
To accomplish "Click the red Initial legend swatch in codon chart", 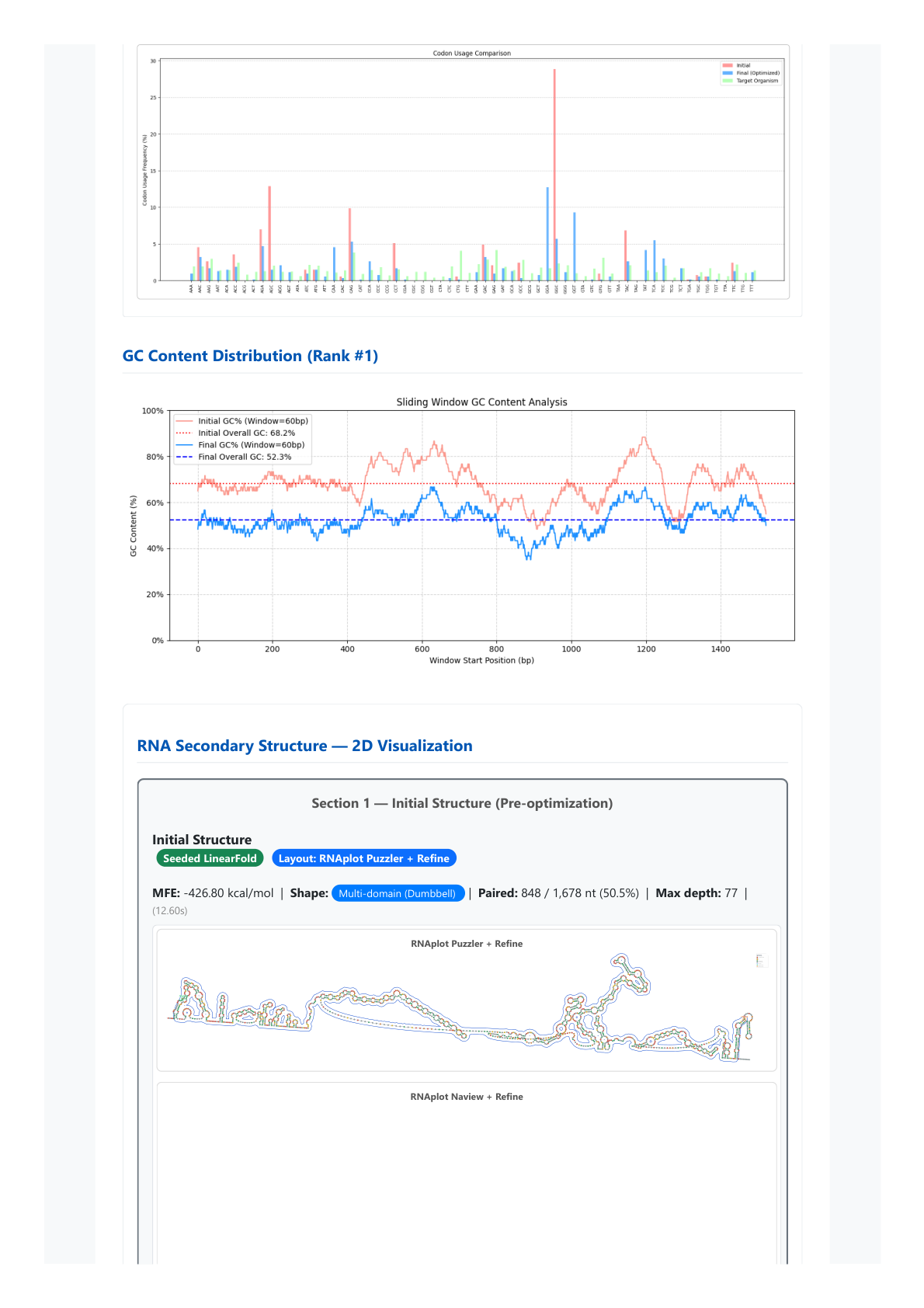I will click(728, 66).
